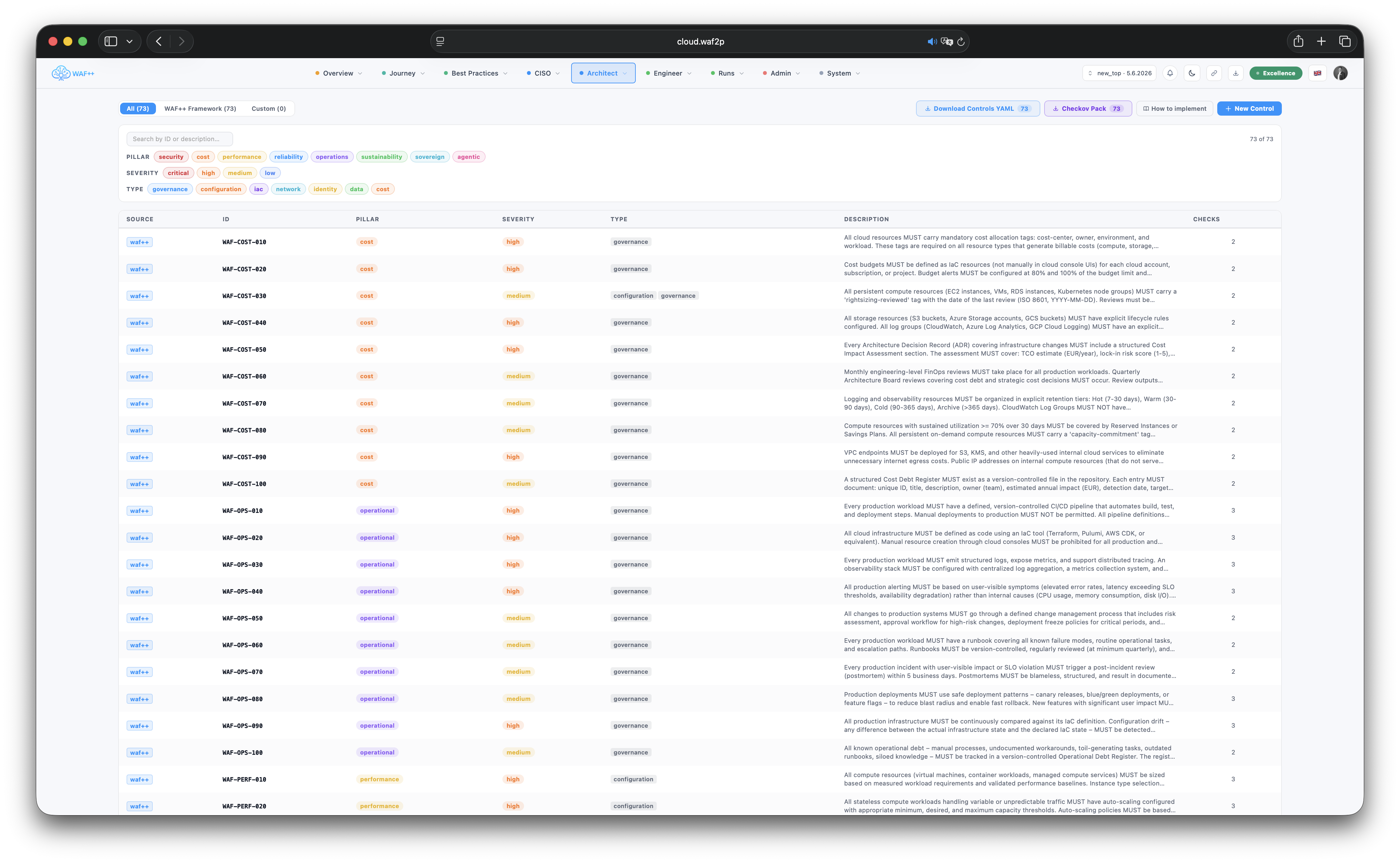Expand the Admin nav dropdown
This screenshot has height=863, width=1400.
[781, 73]
